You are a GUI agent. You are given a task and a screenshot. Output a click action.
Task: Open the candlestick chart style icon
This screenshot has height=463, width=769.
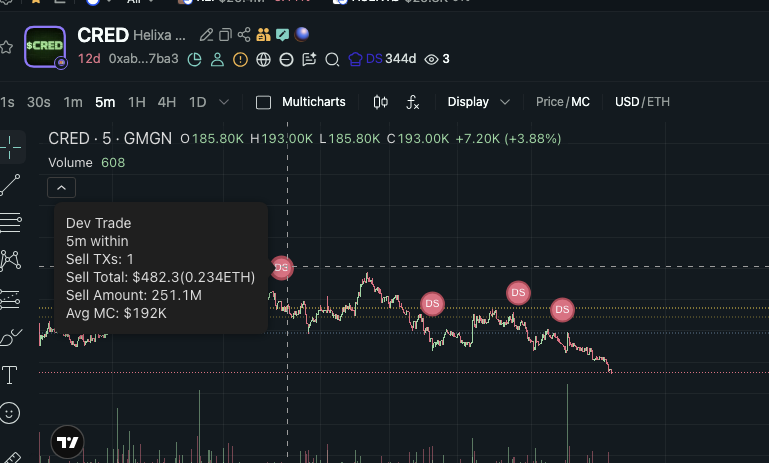click(x=381, y=102)
